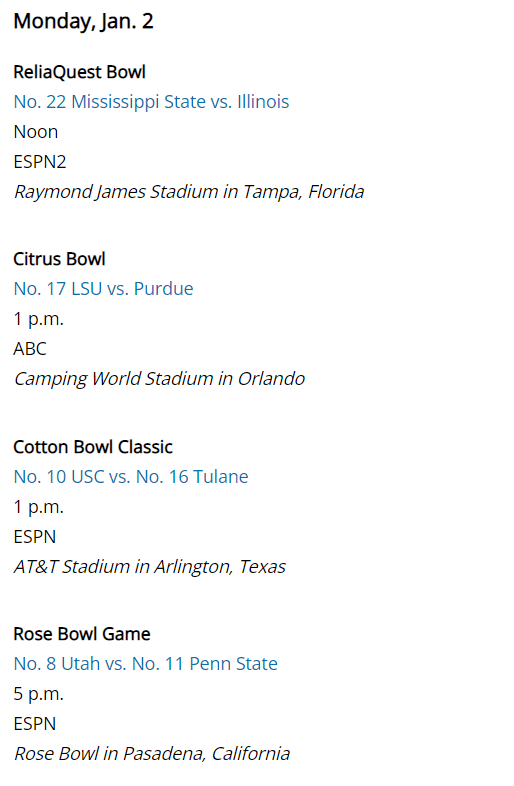Click the Rose Bowl Game title
Screen dimensions: 514x786
tap(82, 634)
